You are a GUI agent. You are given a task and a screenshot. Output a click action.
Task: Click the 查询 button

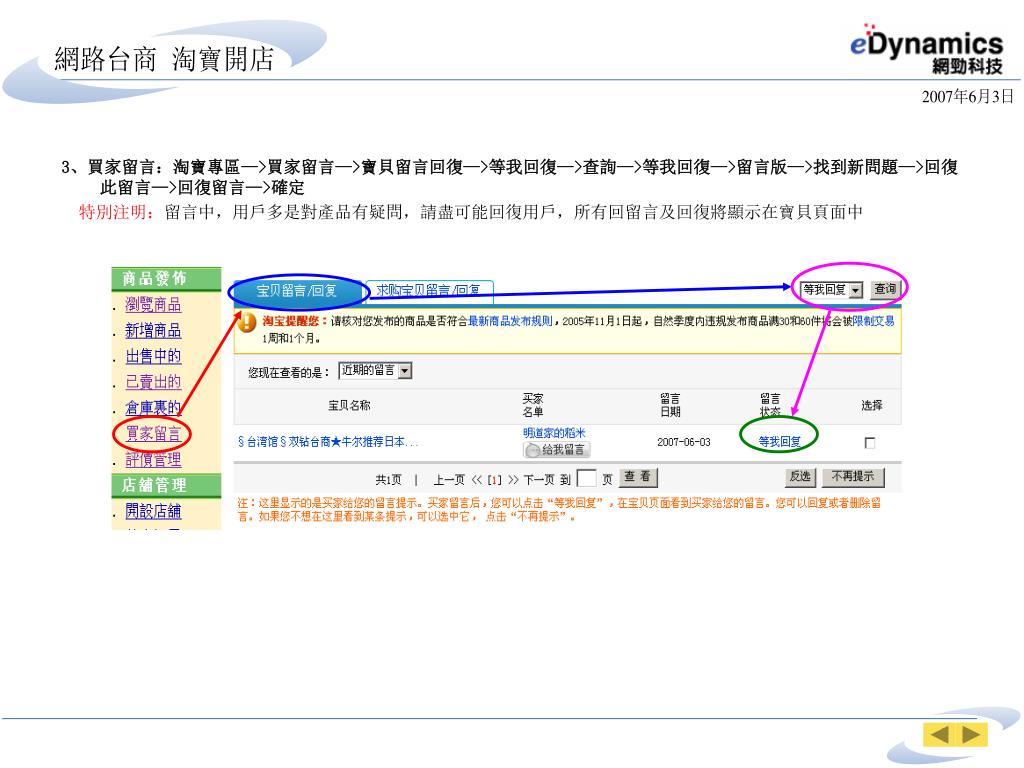[886, 289]
